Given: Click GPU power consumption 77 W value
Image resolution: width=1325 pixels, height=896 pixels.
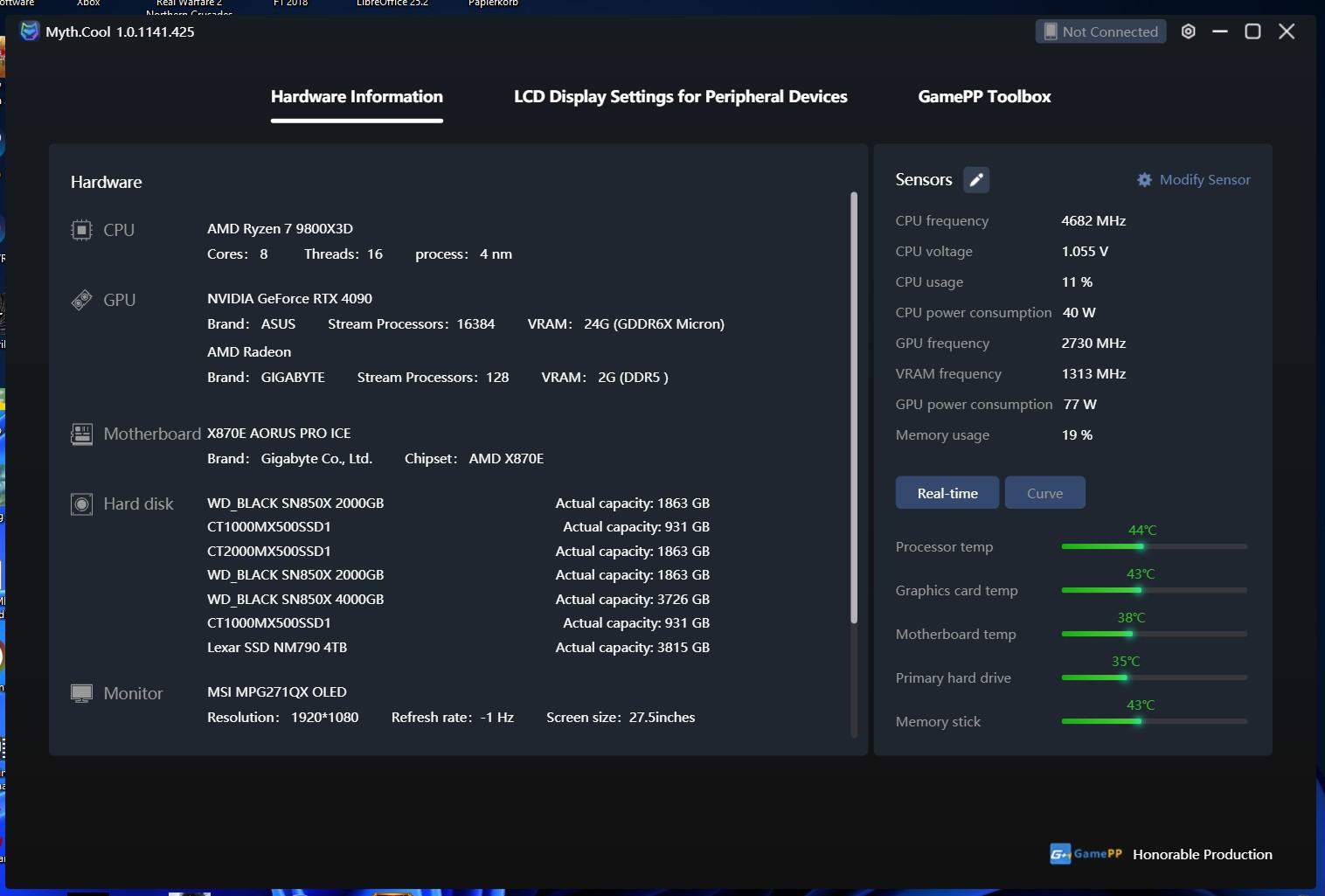Looking at the screenshot, I should [1079, 404].
